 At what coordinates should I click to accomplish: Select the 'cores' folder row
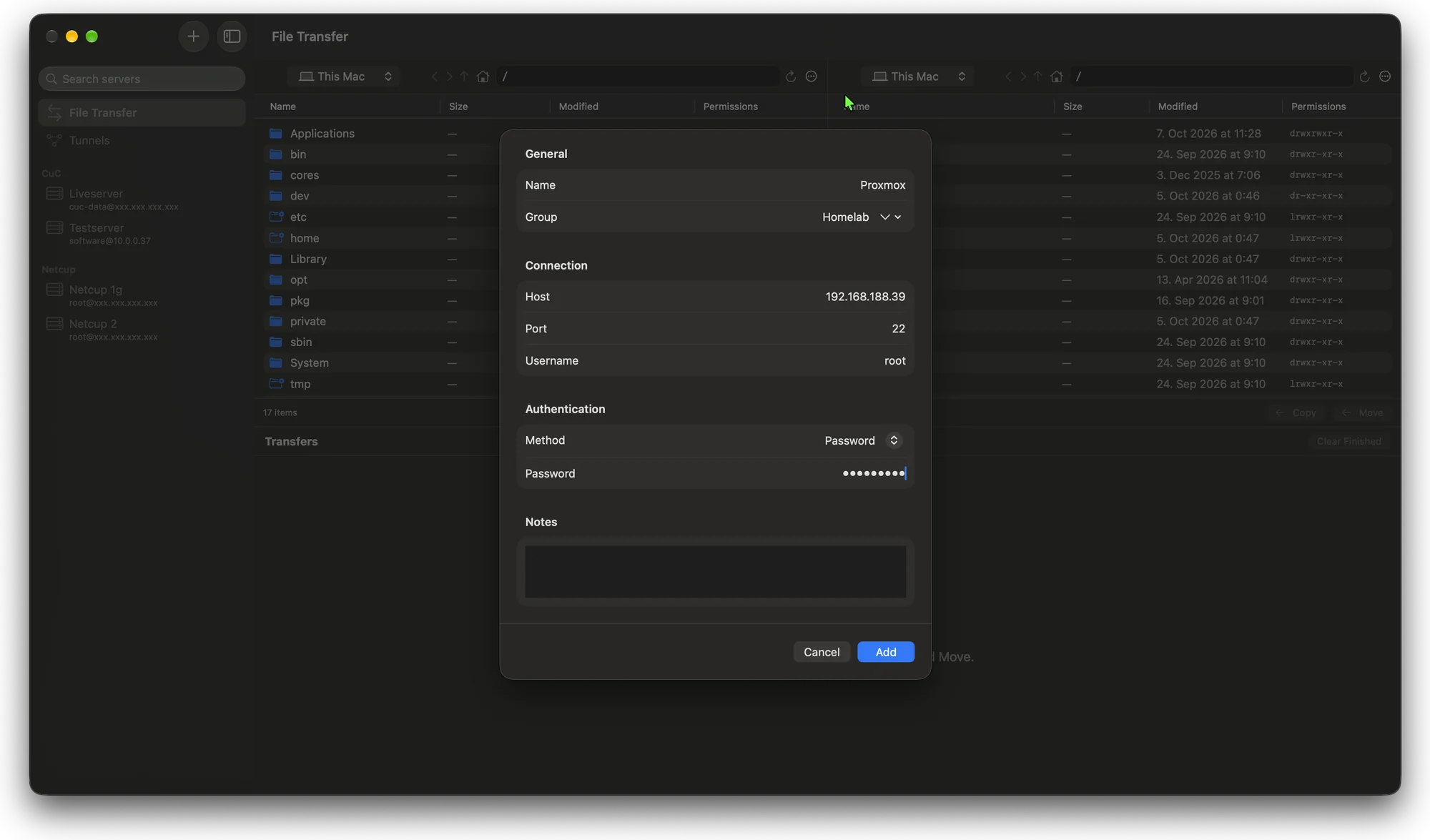pos(383,175)
